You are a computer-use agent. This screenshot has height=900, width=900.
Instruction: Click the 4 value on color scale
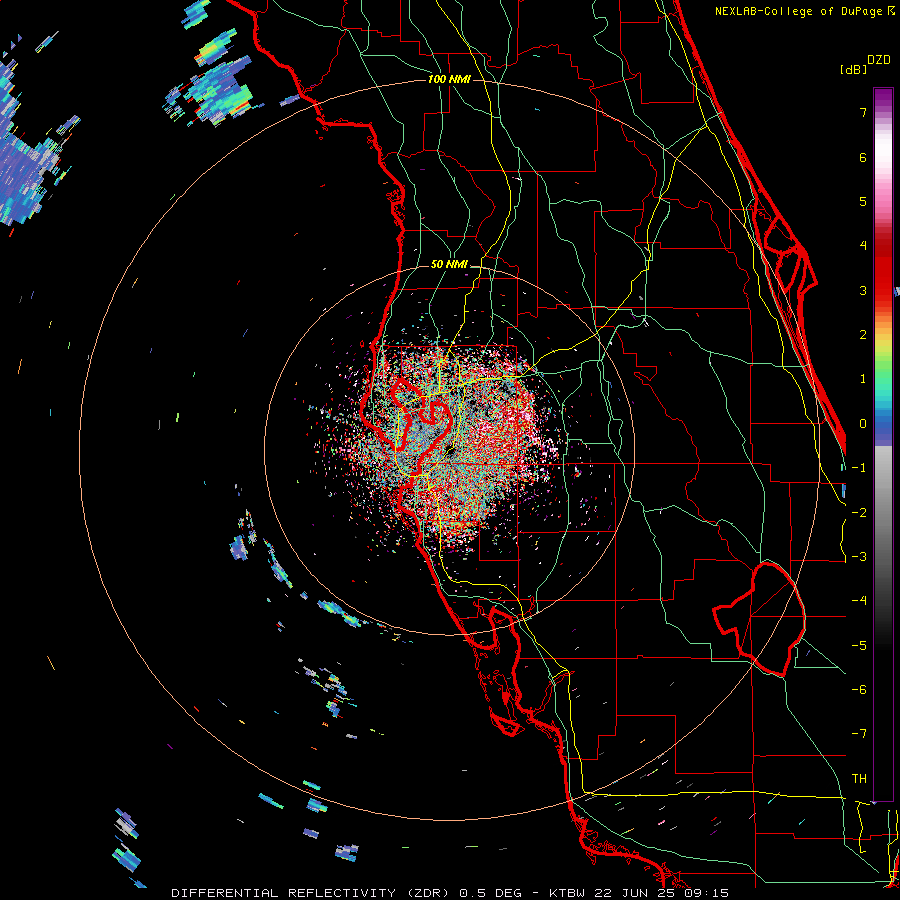click(x=863, y=246)
